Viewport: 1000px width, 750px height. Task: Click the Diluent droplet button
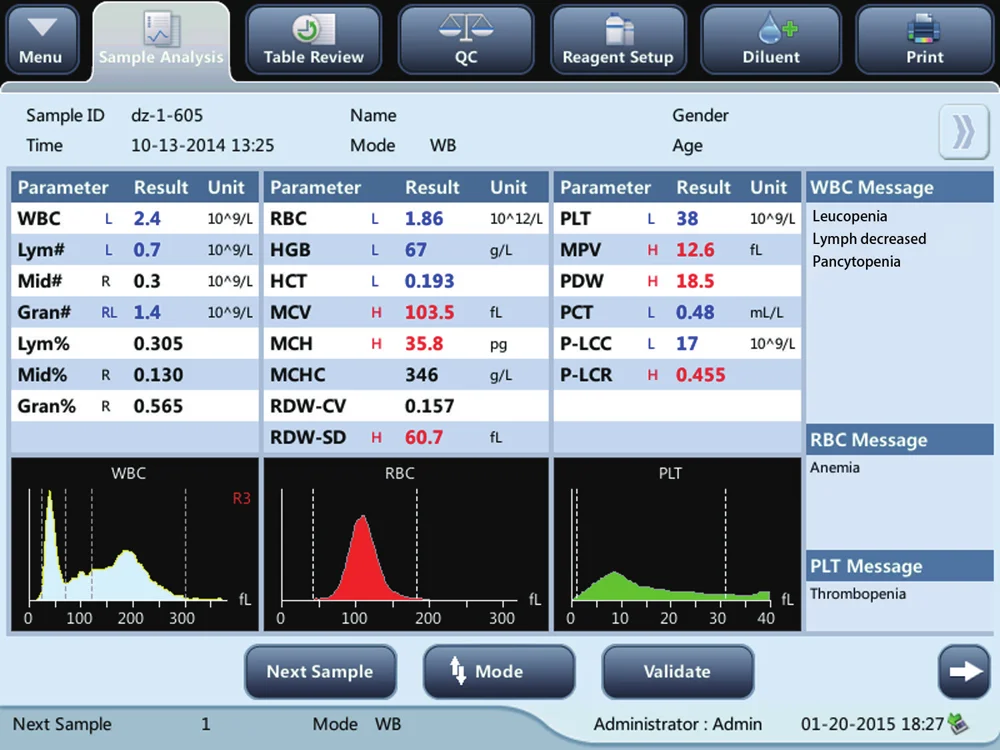(x=770, y=41)
